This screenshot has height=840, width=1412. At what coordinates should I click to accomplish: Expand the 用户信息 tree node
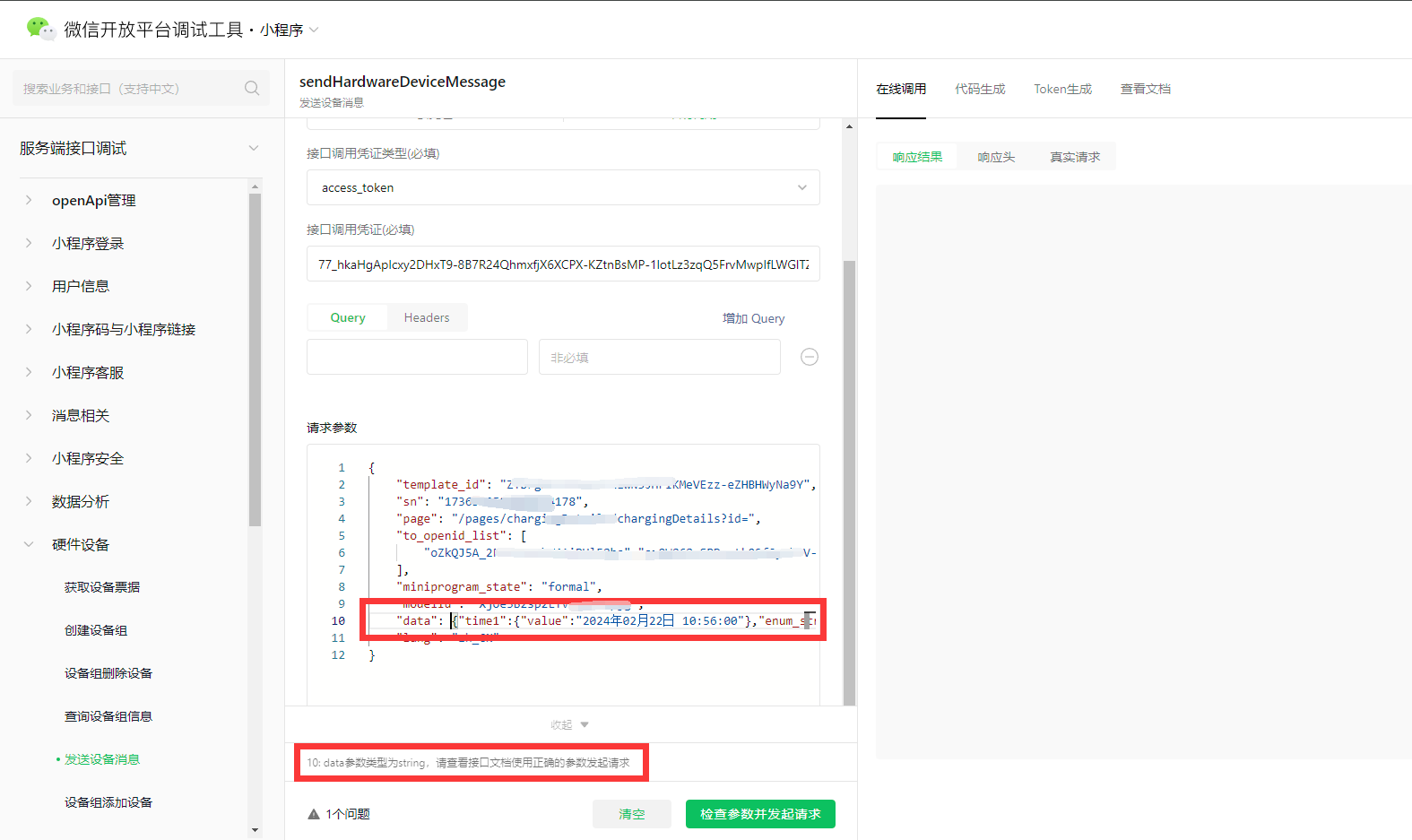[29, 286]
